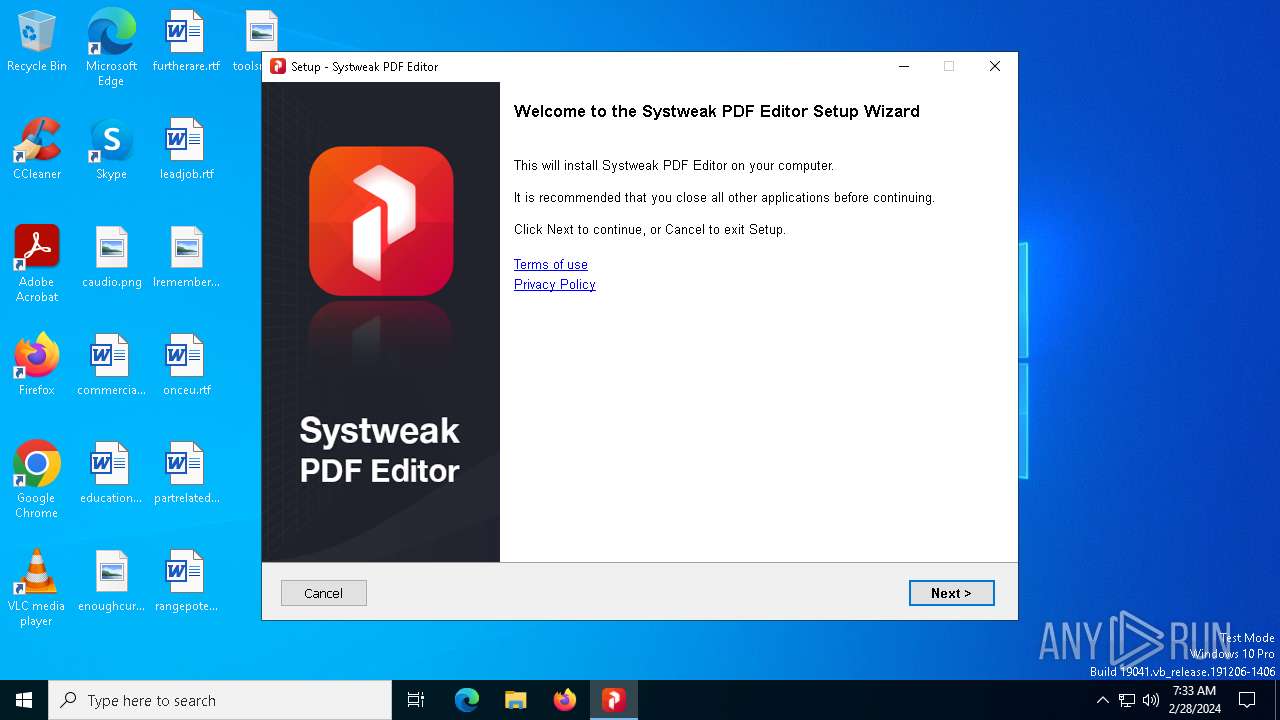
Task: Select the furtherare.rtf desktop file
Action: pyautogui.click(x=186, y=41)
